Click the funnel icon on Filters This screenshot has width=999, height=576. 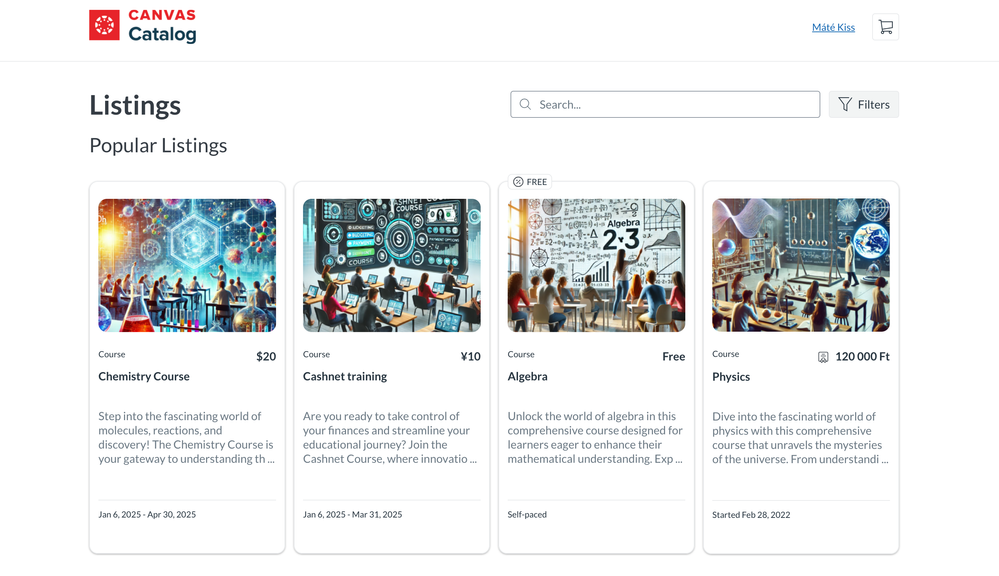845,104
